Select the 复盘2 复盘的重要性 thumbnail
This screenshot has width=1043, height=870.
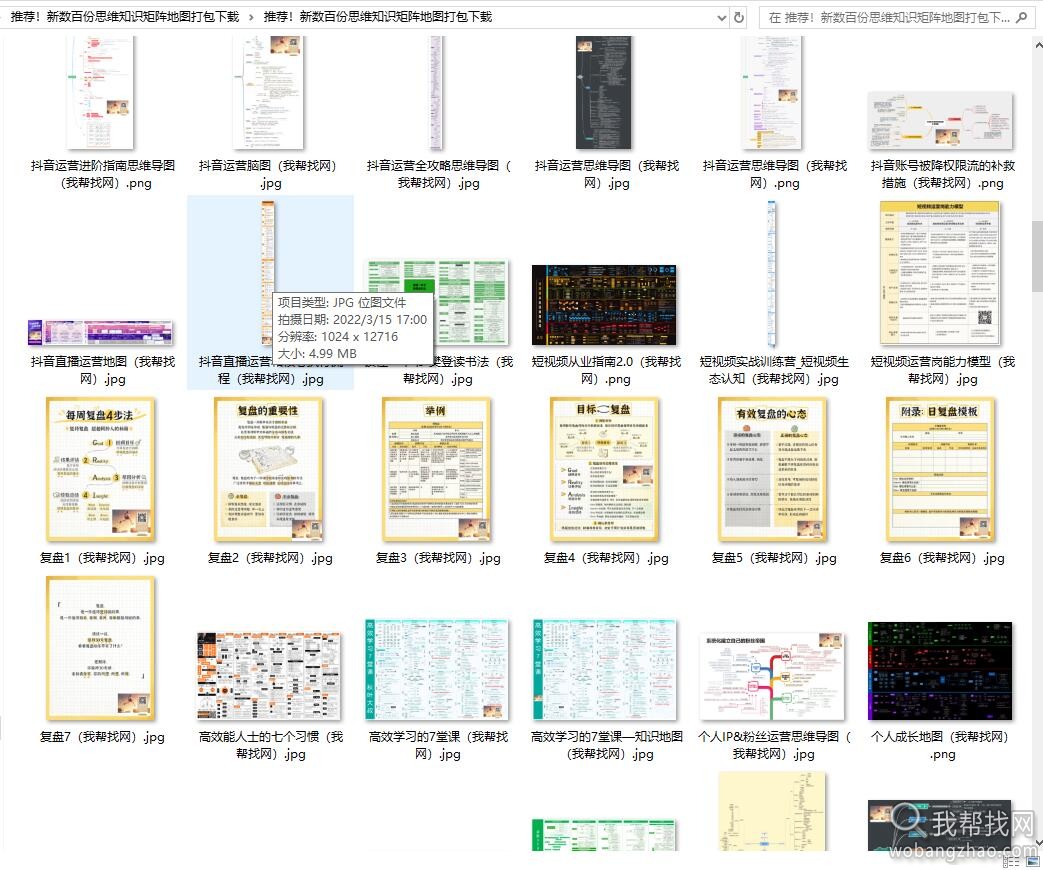tap(268, 470)
